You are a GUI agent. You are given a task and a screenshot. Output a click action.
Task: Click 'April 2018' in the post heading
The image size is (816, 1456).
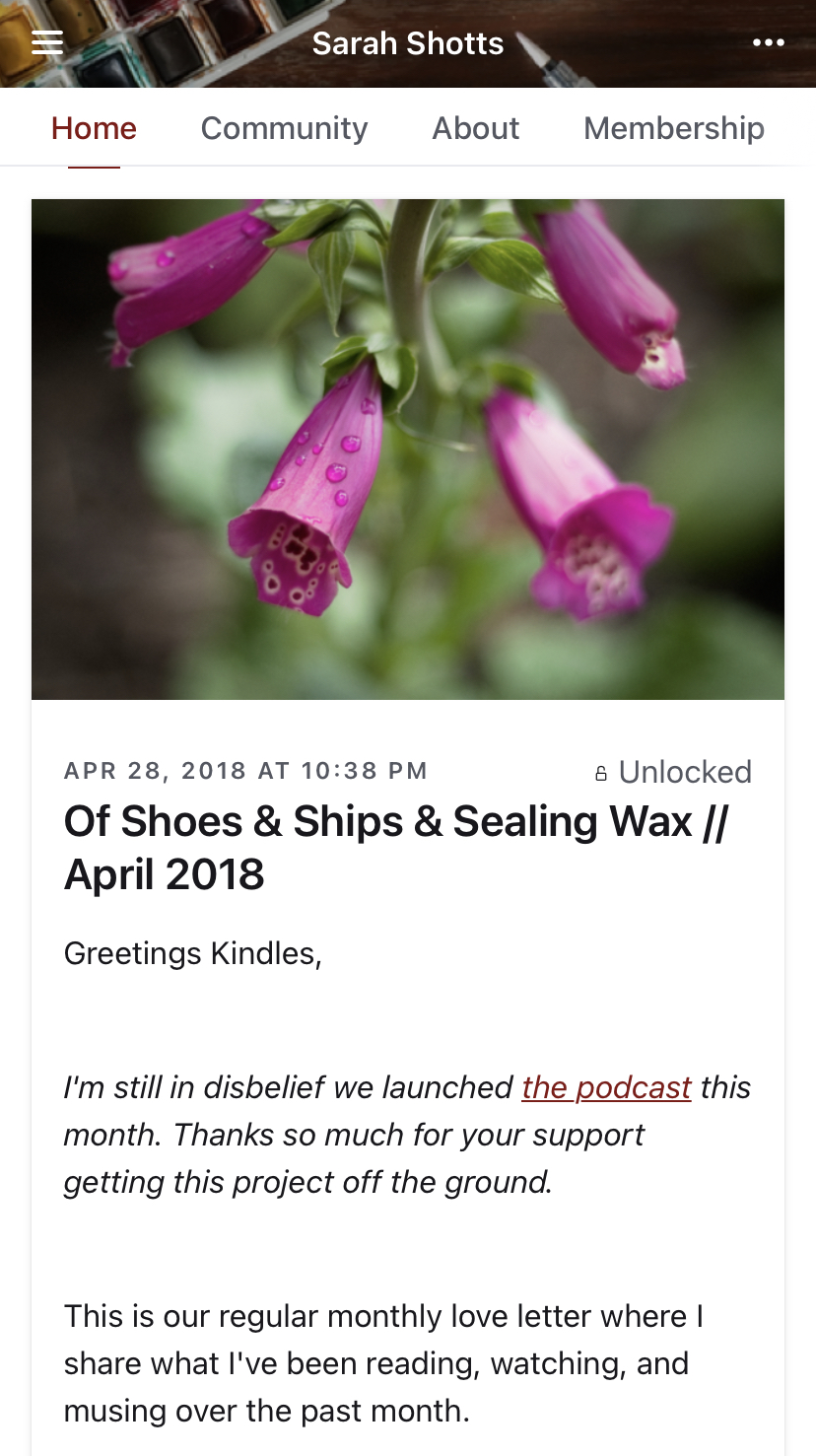click(165, 874)
